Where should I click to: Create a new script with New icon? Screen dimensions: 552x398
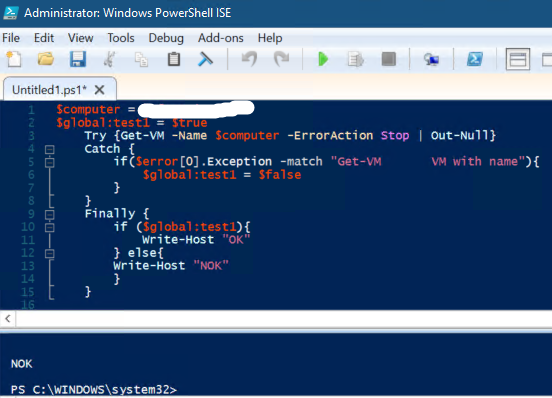[x=14, y=59]
